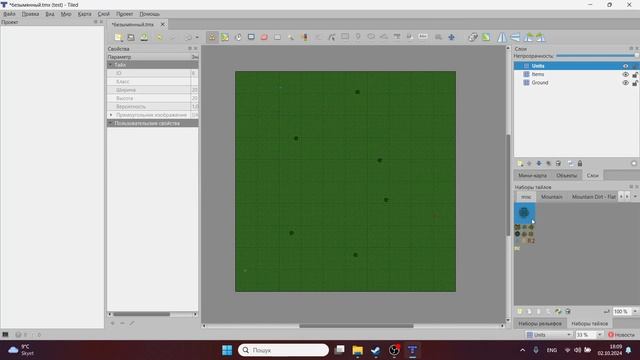
Task: Collapse Пользовательские свойства group
Action: (110, 123)
